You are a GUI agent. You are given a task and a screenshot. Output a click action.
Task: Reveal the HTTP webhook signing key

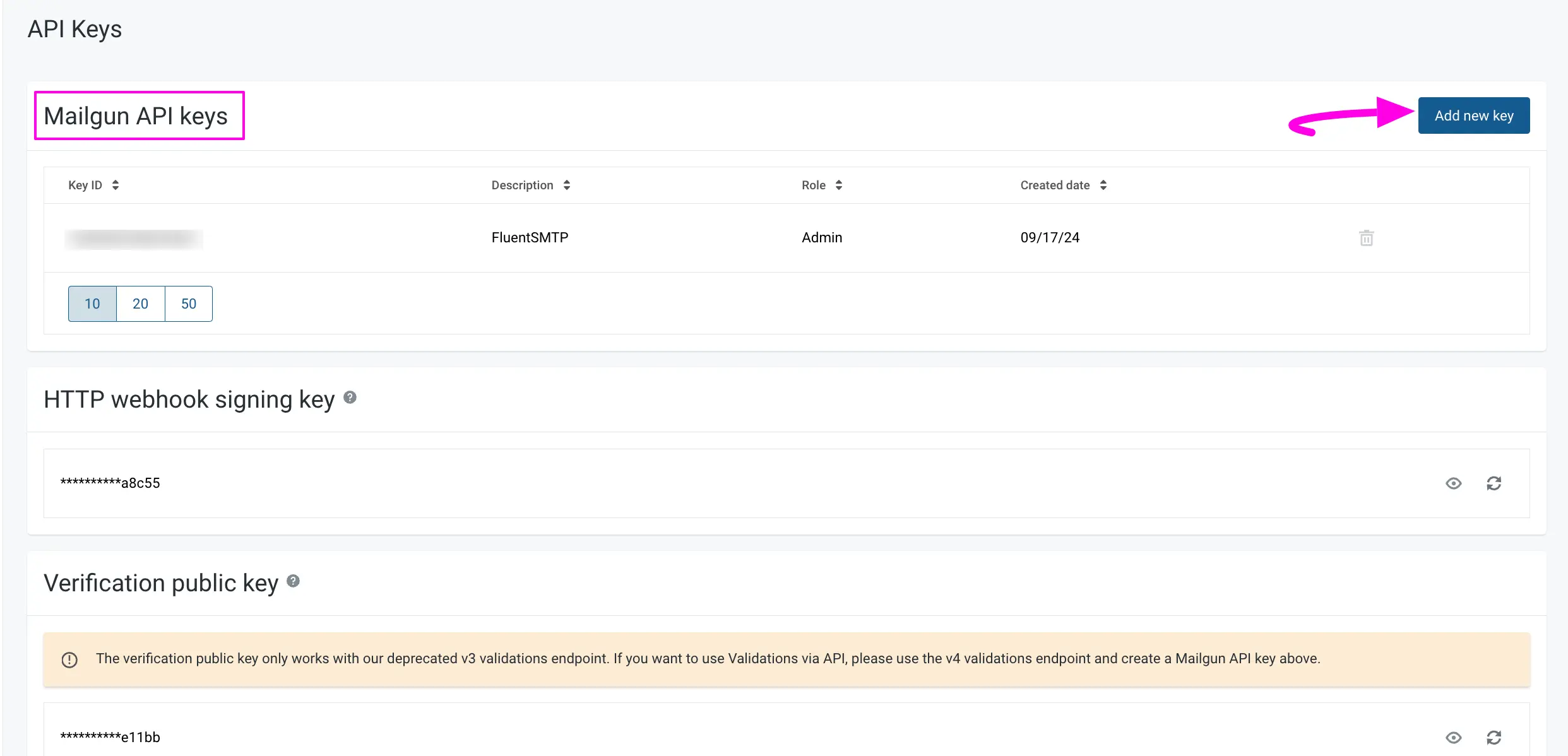[1453, 483]
